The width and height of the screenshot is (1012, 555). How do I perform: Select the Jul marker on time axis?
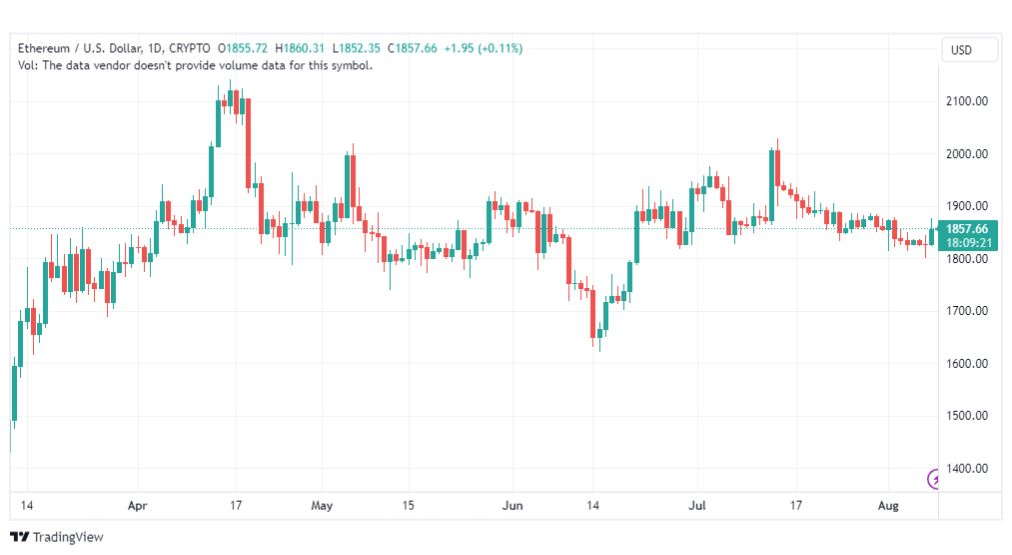[x=696, y=505]
